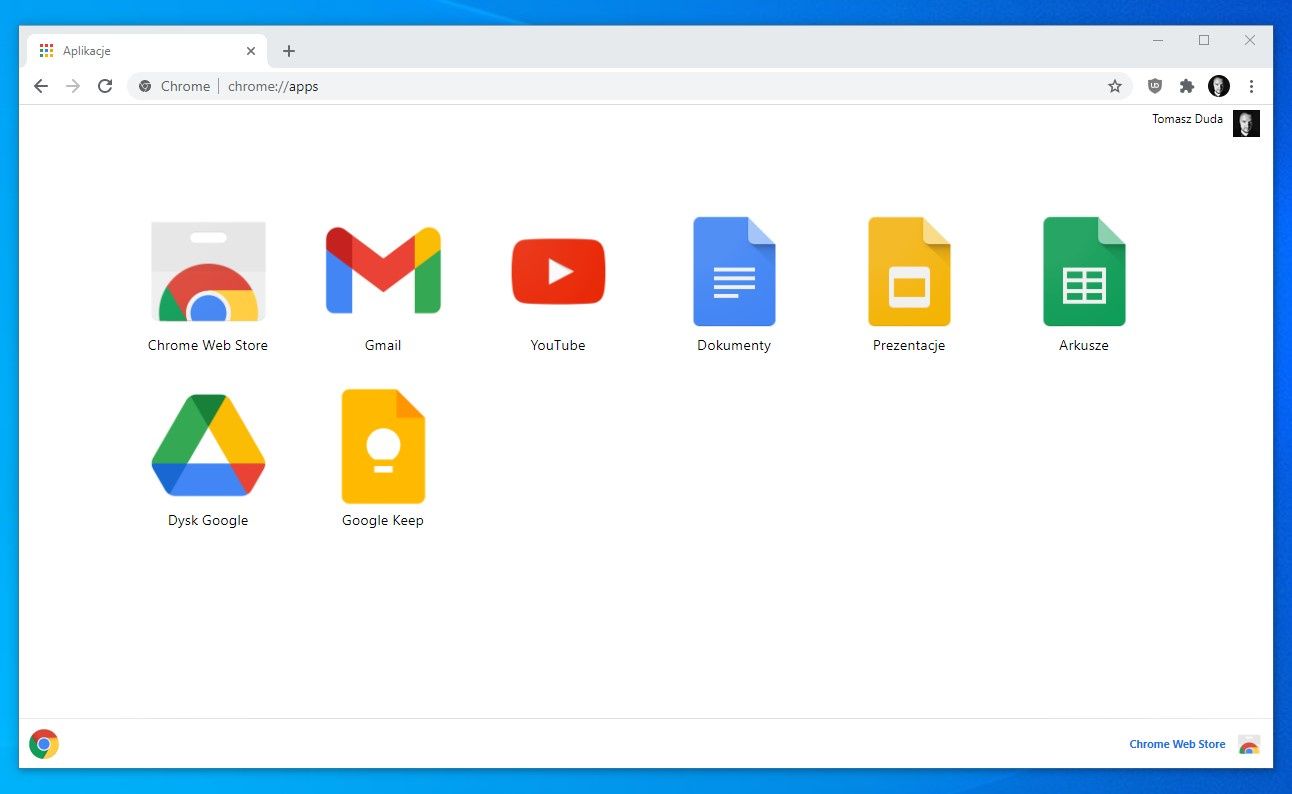Click the "YouTube" label text
This screenshot has height=794, width=1292.
click(558, 345)
